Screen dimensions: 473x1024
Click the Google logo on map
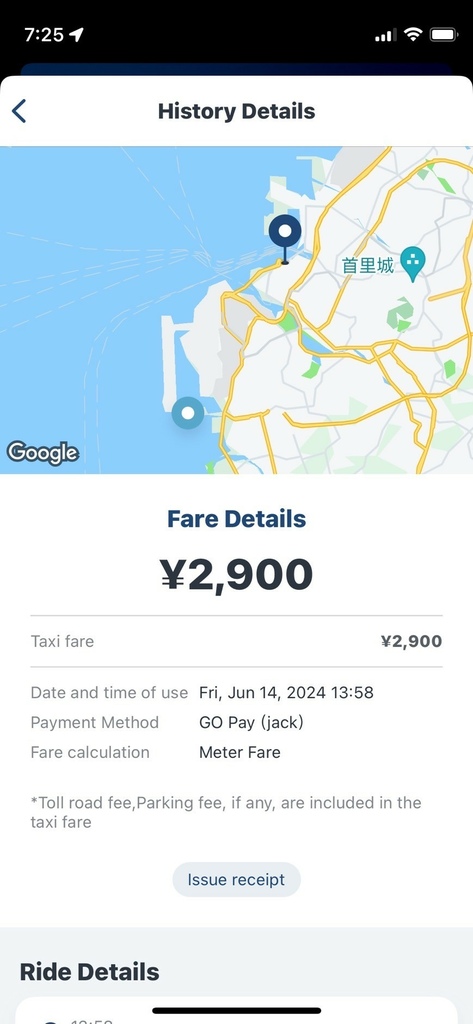click(x=42, y=453)
